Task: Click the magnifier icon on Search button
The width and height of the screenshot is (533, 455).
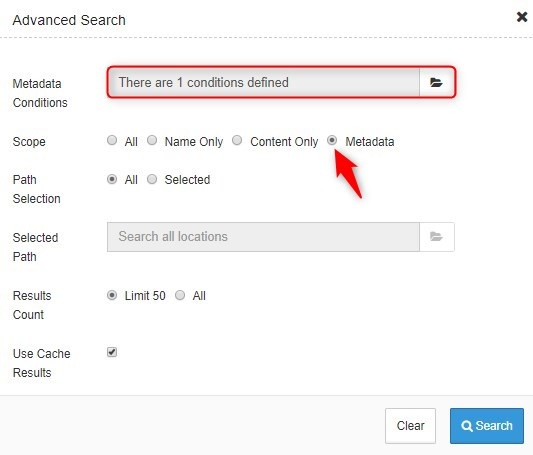Action: [x=467, y=426]
